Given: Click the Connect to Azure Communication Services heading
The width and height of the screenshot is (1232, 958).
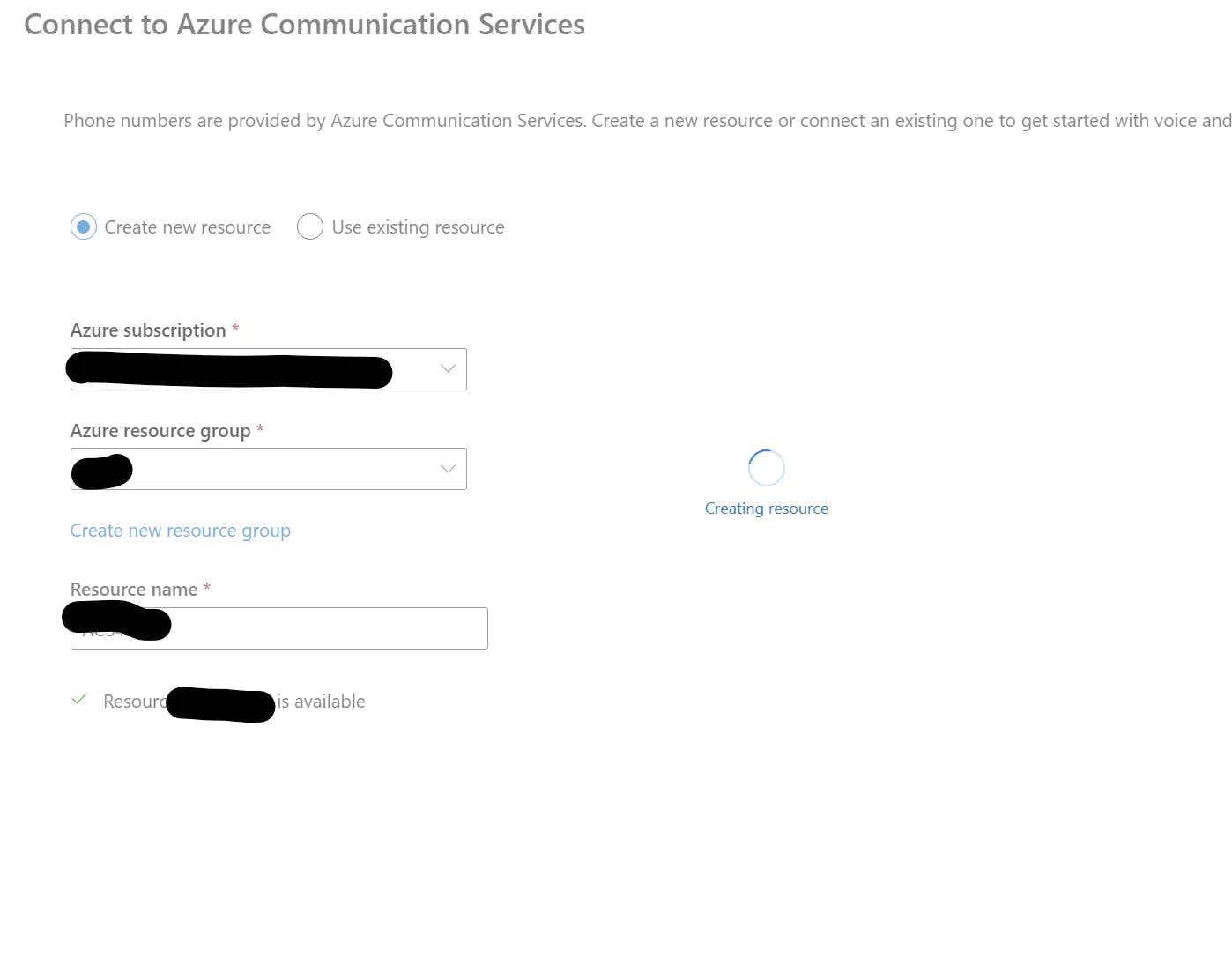Looking at the screenshot, I should (x=304, y=25).
